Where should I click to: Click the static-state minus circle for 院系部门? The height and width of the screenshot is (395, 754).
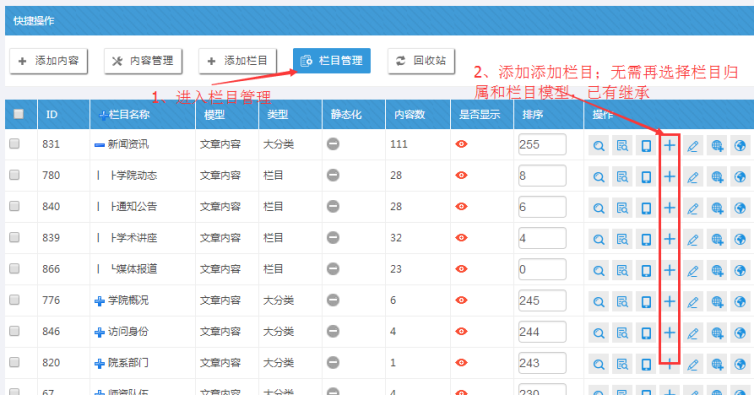click(x=333, y=363)
